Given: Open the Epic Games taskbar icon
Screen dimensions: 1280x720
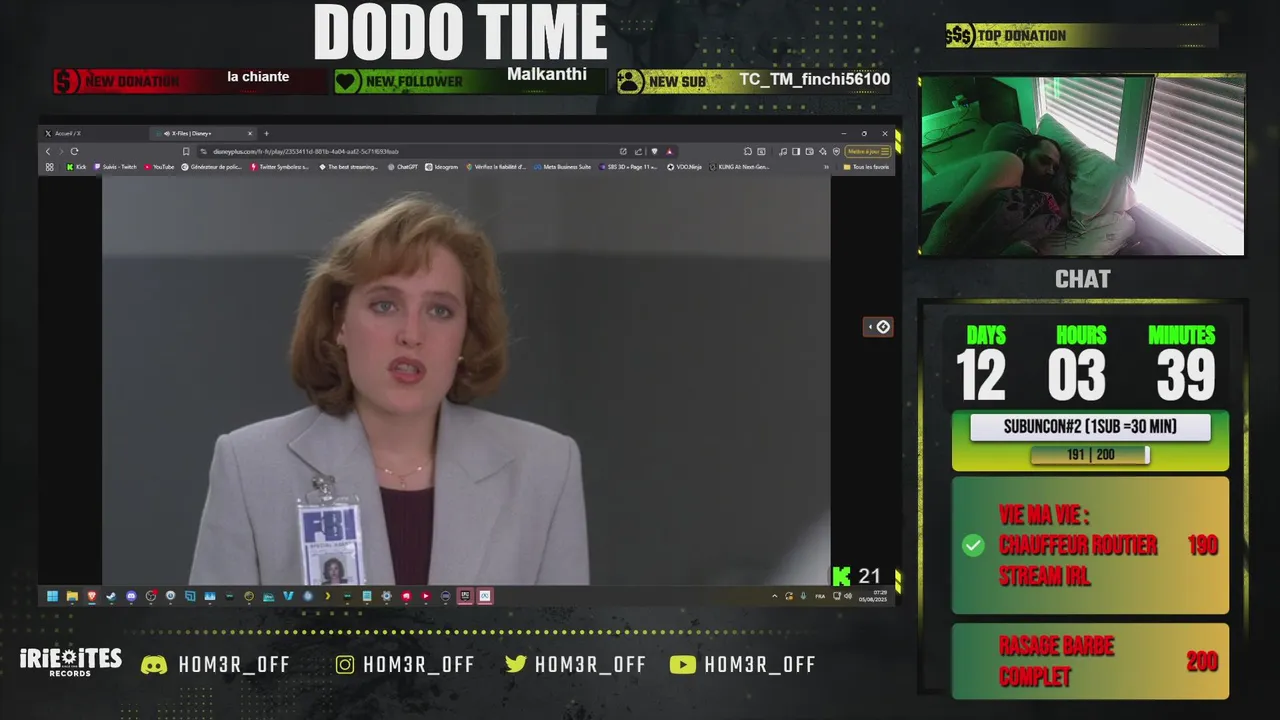Looking at the screenshot, I should click(x=465, y=596).
